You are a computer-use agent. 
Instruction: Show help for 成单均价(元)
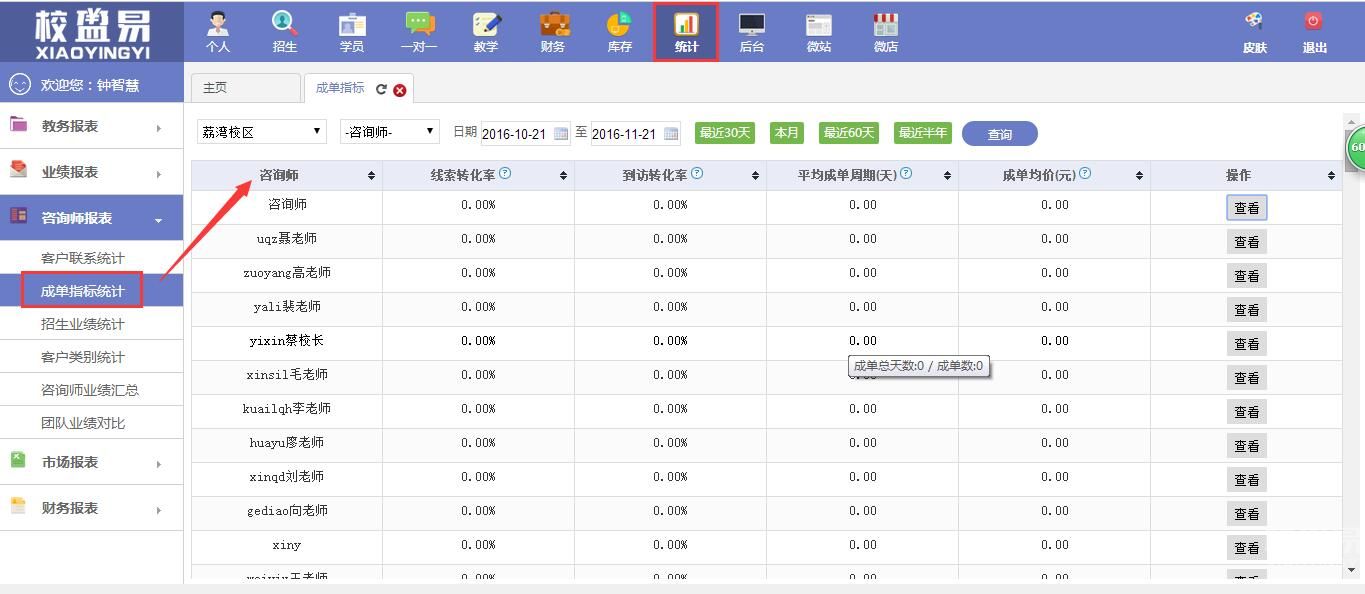point(1085,173)
